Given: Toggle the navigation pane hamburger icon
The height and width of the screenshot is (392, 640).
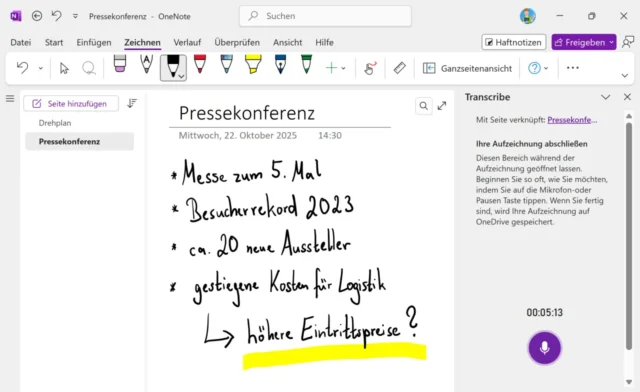Looking at the screenshot, I should point(10,98).
